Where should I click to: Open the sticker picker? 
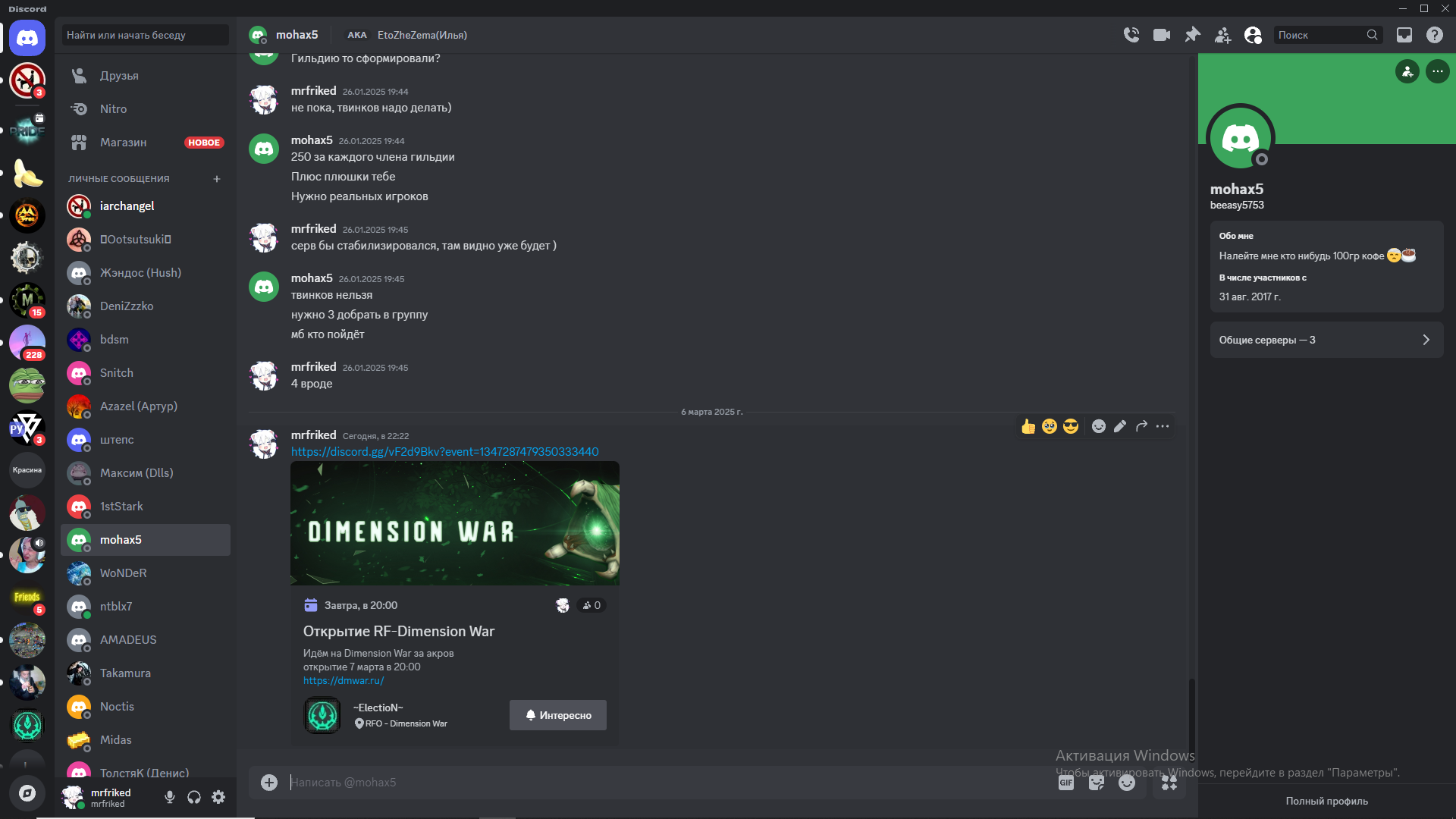coord(1097,783)
